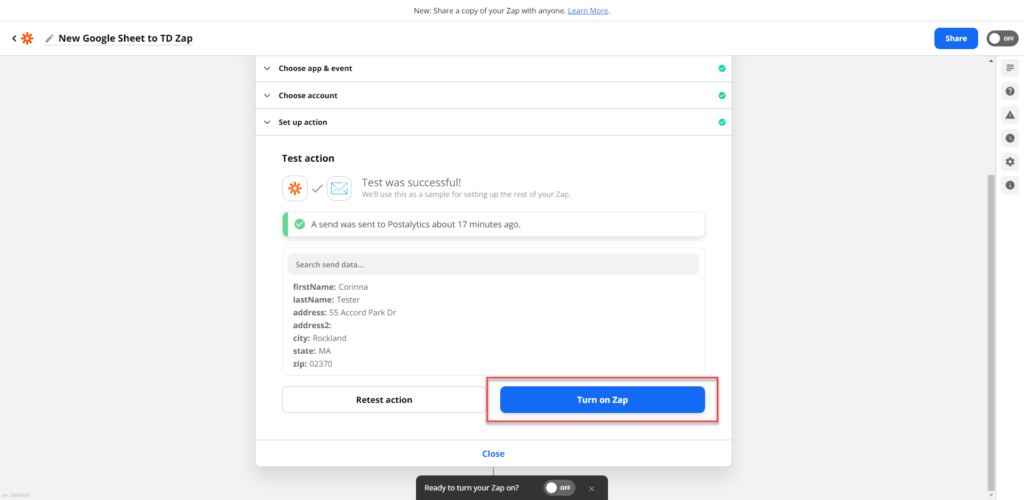The height and width of the screenshot is (500, 1024).
Task: Click green check next to Set up action
Action: click(x=722, y=122)
